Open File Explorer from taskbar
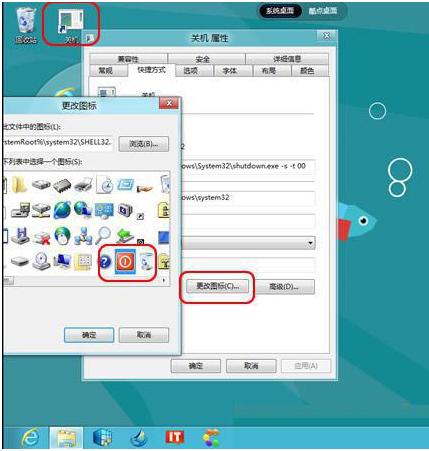The image size is (429, 451). point(66,438)
